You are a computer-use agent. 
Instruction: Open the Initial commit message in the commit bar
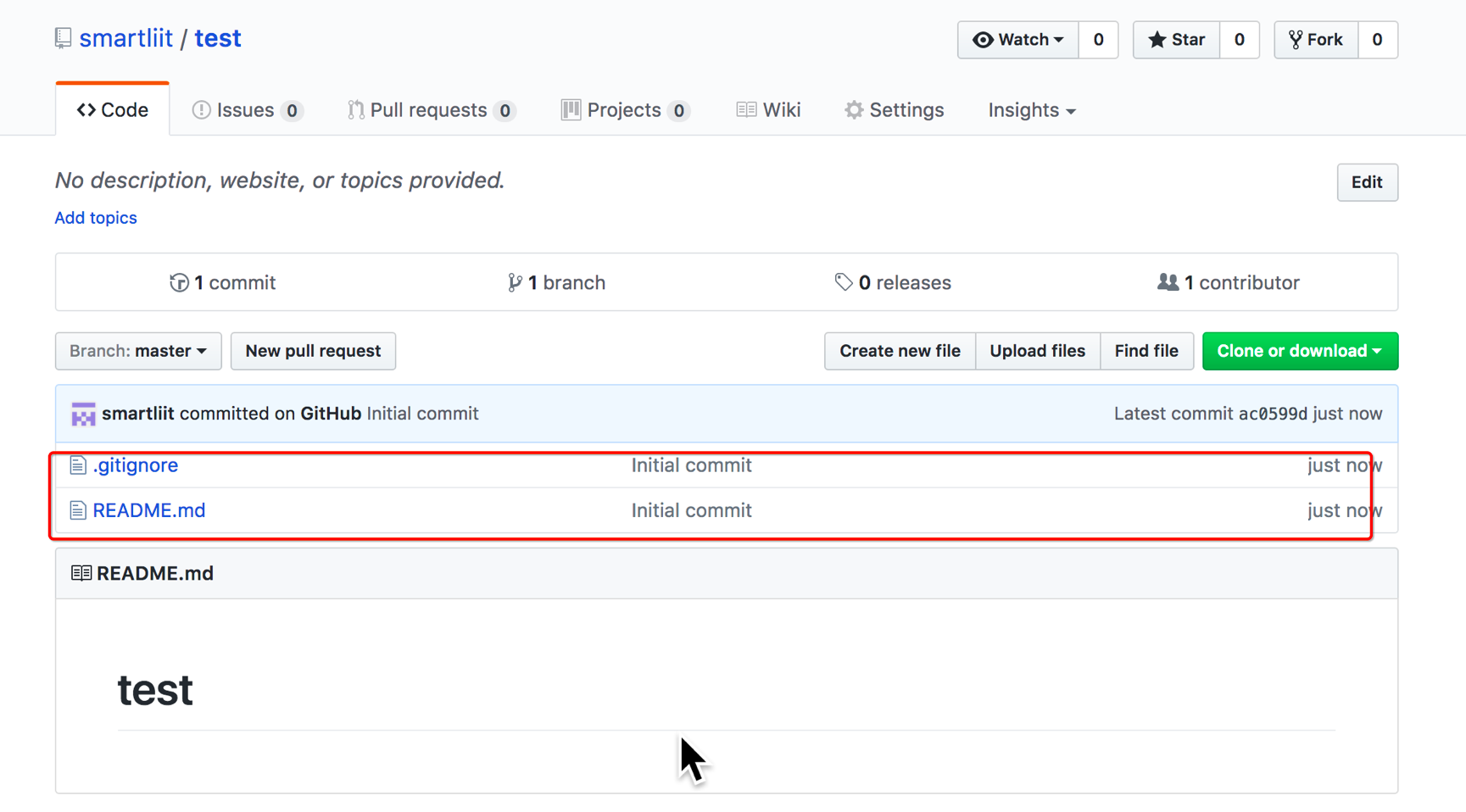[422, 414]
